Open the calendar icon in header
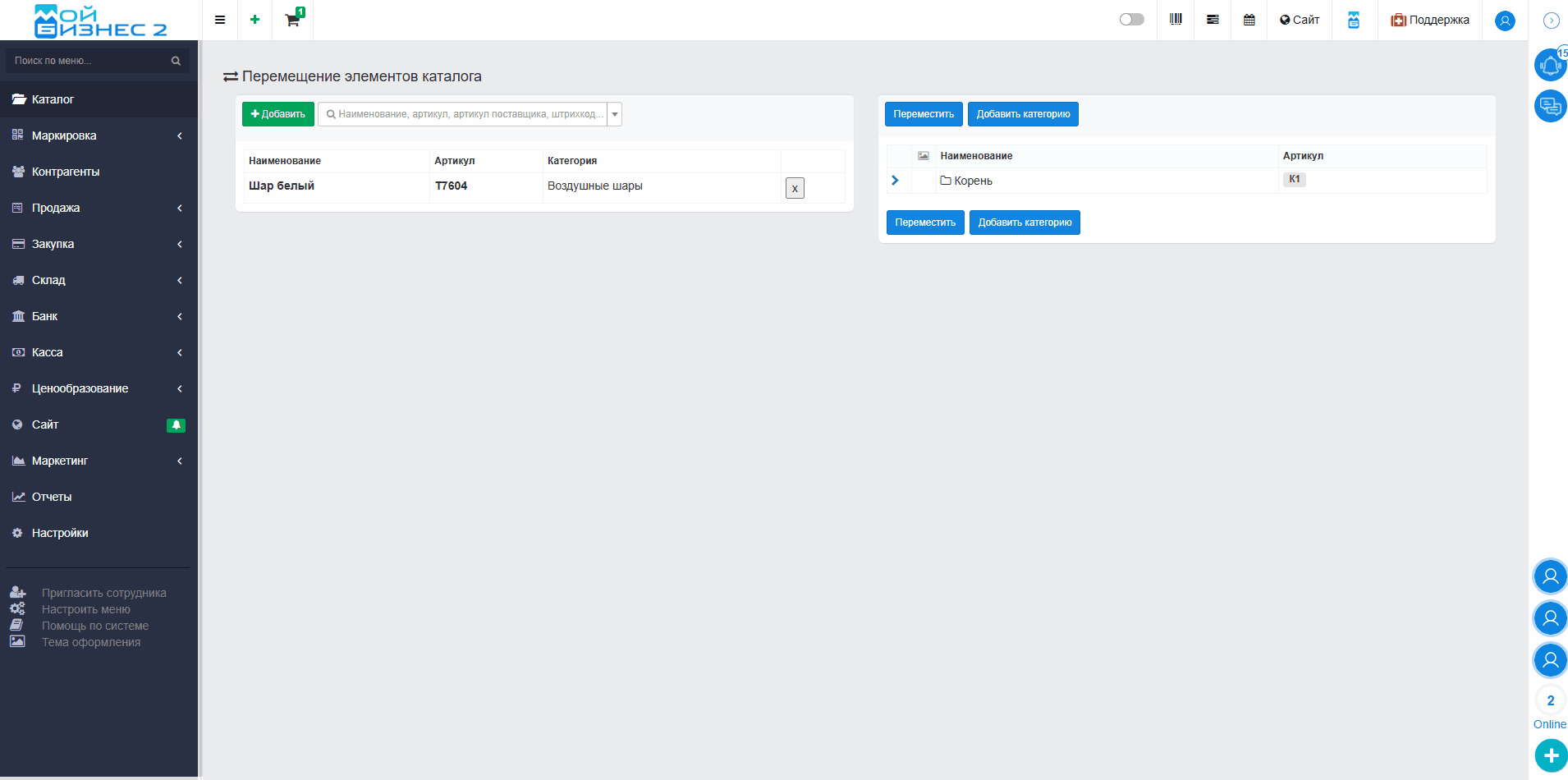The height and width of the screenshot is (780, 1568). [x=1249, y=20]
